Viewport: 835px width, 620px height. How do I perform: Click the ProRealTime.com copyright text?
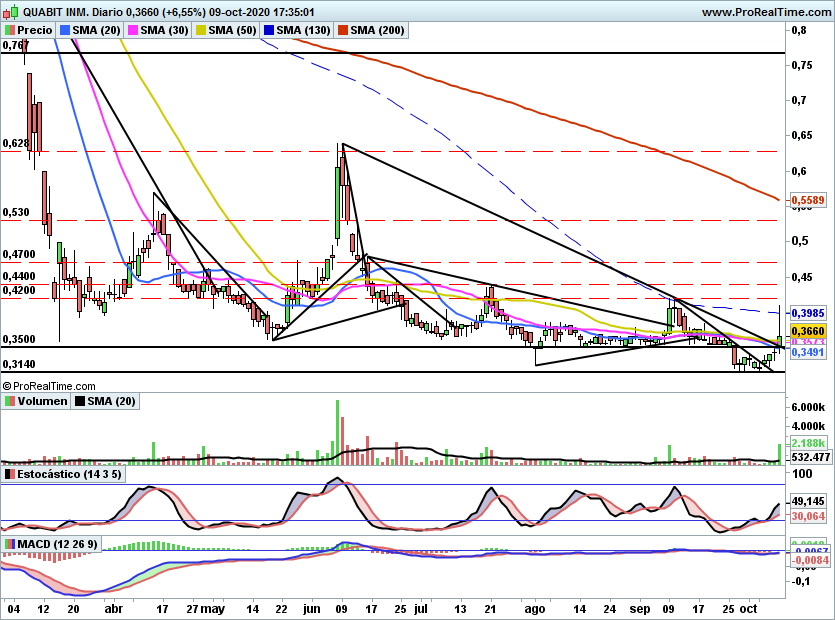click(49, 386)
